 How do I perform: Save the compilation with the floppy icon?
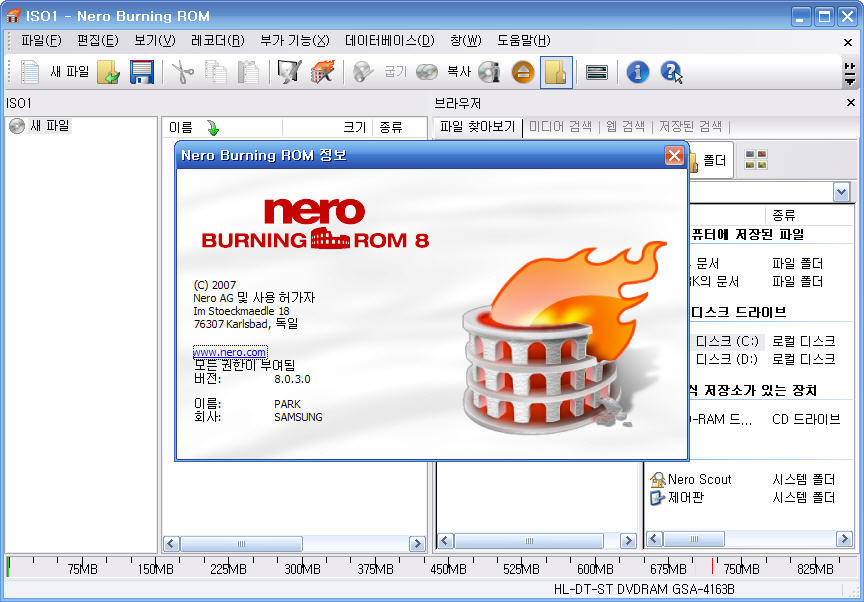(142, 72)
